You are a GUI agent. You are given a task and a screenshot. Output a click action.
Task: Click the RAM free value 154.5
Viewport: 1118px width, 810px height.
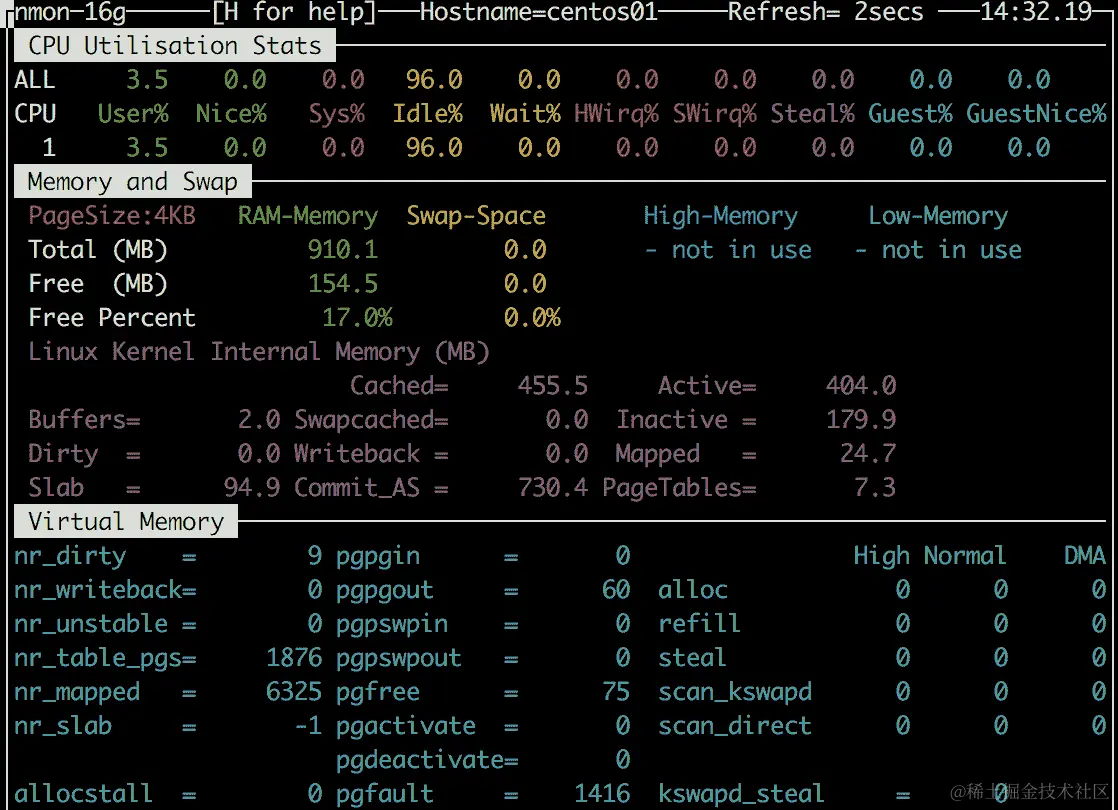tap(343, 284)
